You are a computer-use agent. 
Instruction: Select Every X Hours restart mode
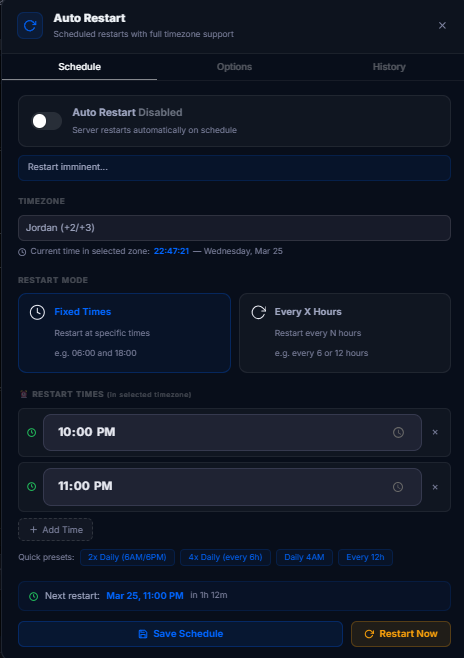345,333
